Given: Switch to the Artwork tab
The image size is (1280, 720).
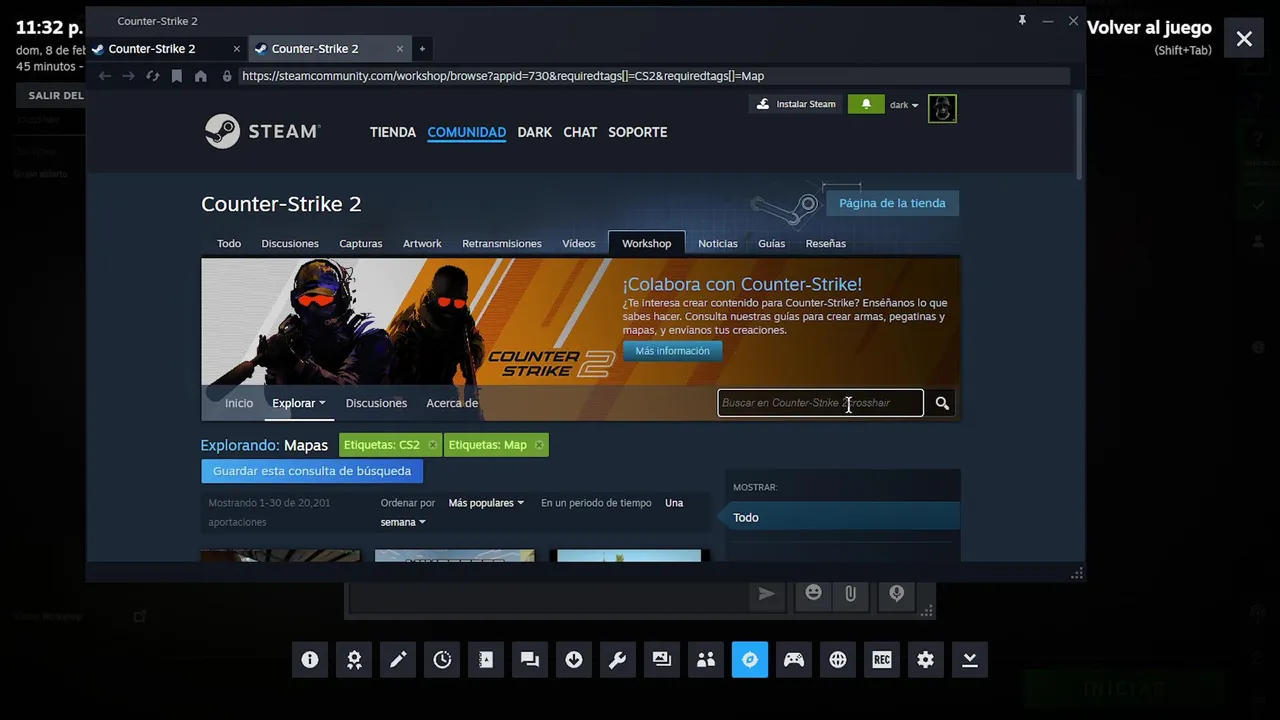Looking at the screenshot, I should (x=422, y=243).
